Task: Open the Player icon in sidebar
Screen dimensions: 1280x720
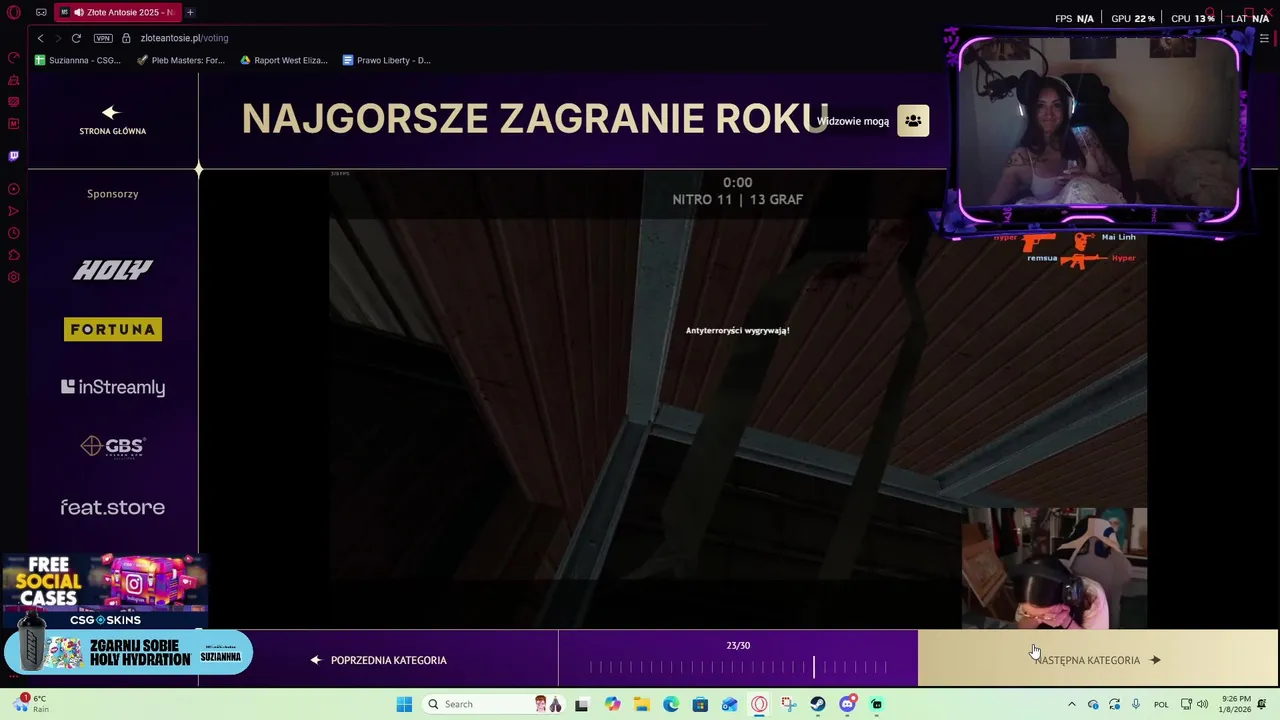Action: point(14,189)
